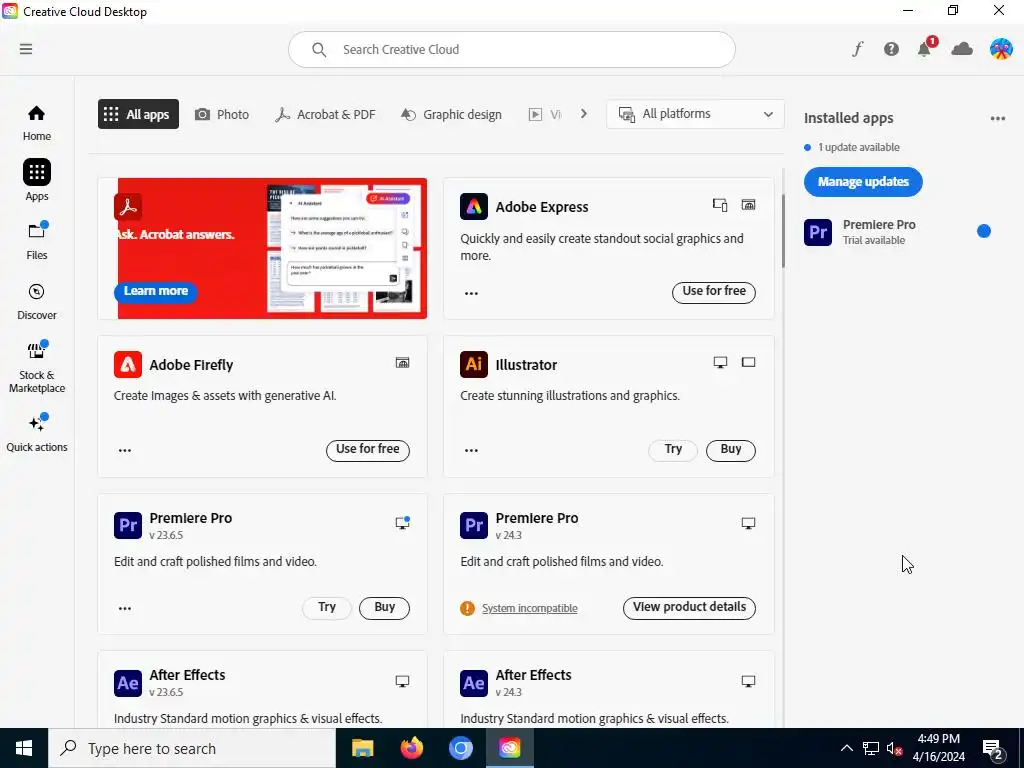Open the help question mark icon
This screenshot has width=1024, height=768.
[x=891, y=49]
